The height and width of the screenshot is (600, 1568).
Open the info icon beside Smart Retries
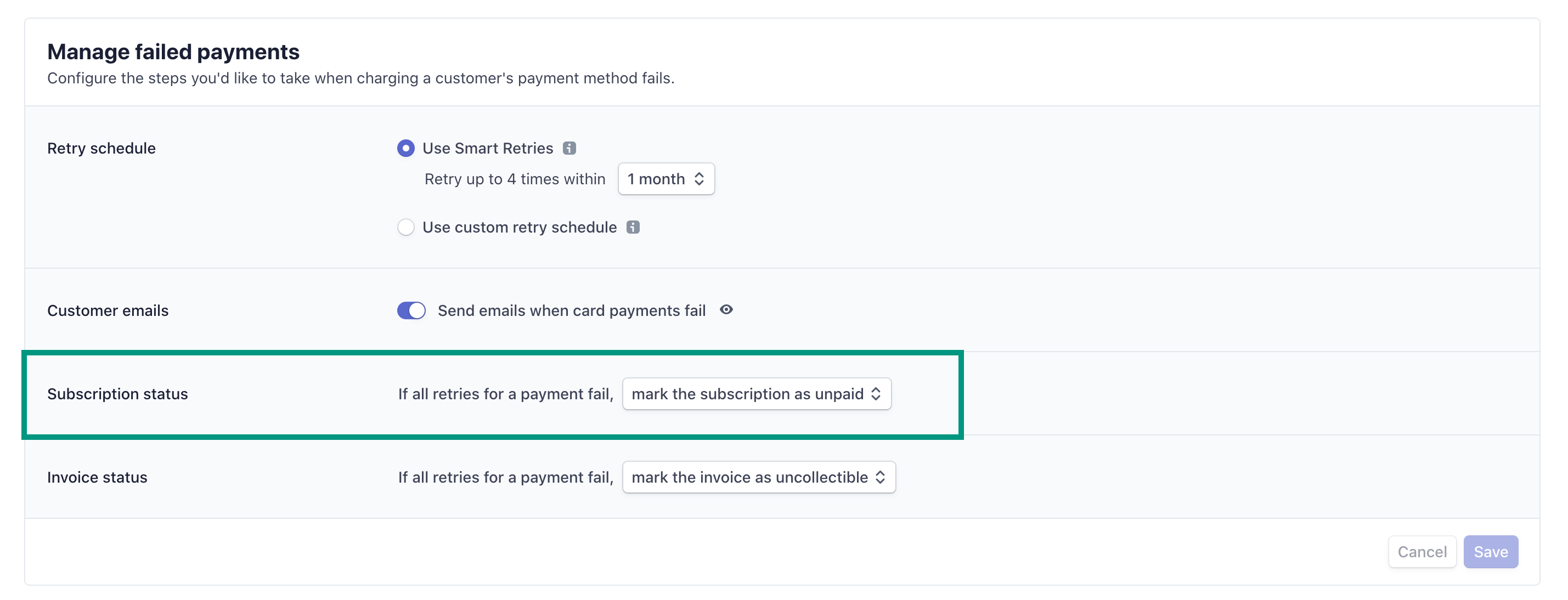[x=569, y=148]
